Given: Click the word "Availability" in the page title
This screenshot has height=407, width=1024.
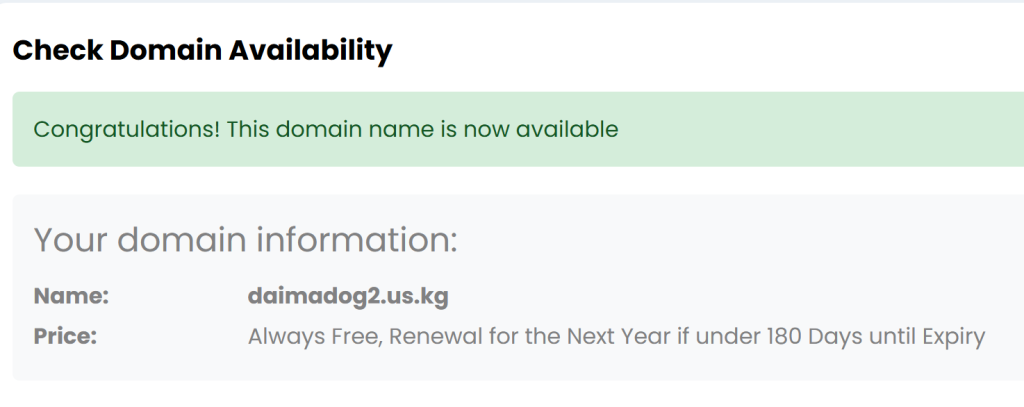Looking at the screenshot, I should (312, 50).
